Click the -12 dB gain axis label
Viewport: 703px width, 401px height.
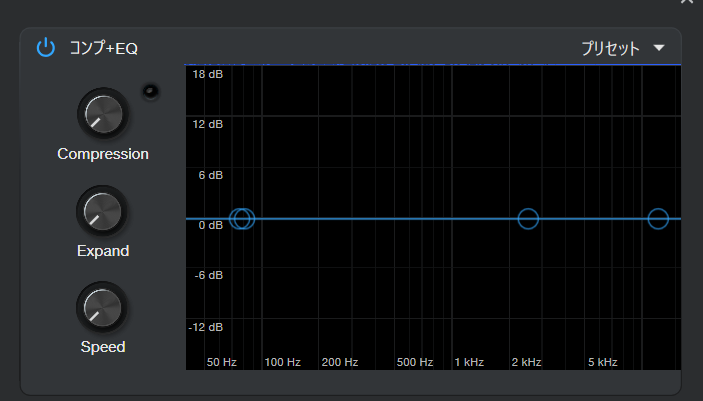click(x=206, y=327)
